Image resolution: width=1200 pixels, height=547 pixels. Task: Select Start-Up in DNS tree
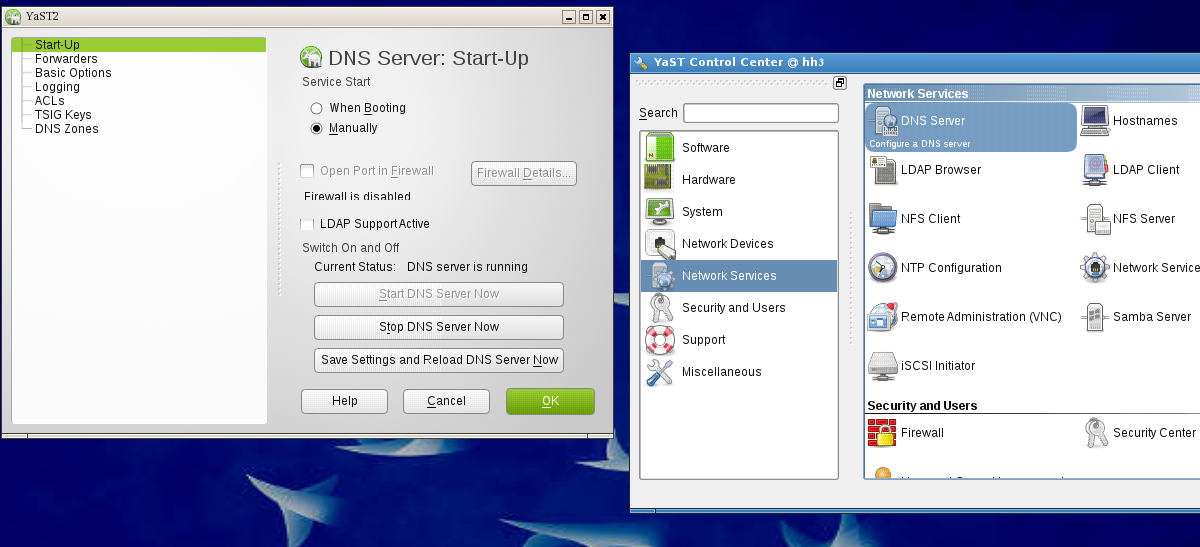[57, 45]
